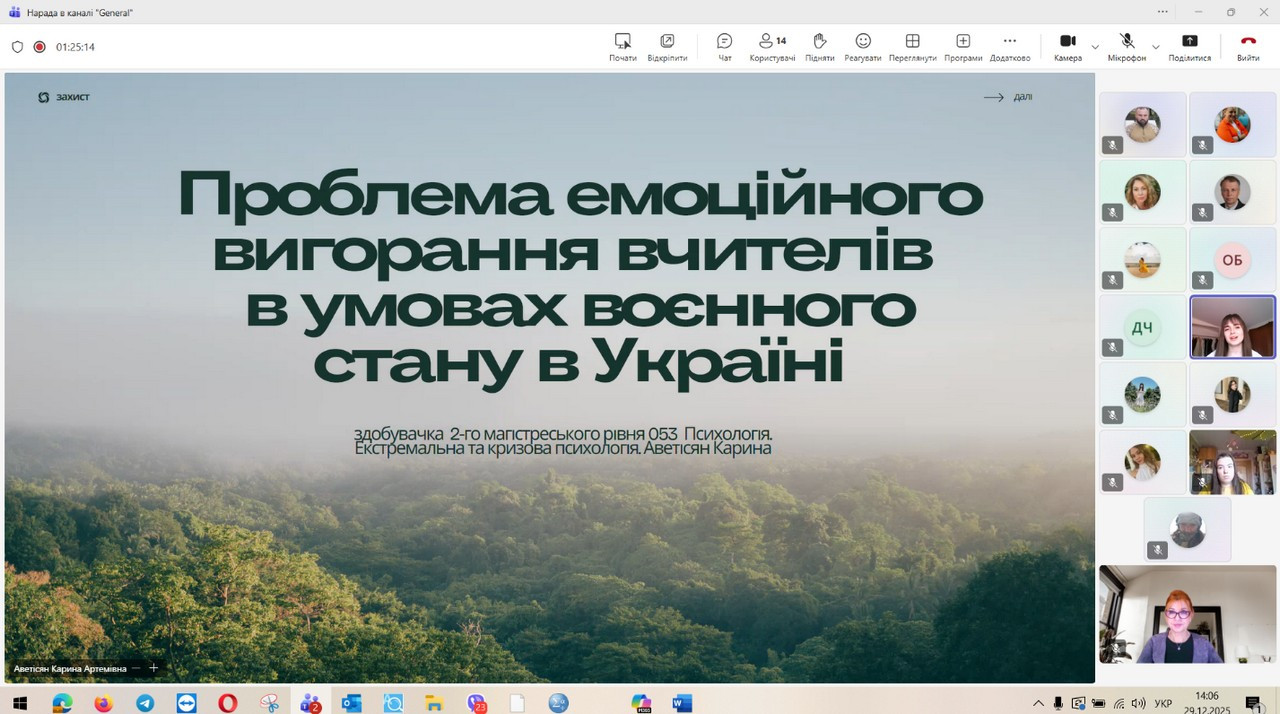Viewport: 1280px width, 714px height.
Task: Show the participants list (Користувачі)
Action: pos(772,46)
